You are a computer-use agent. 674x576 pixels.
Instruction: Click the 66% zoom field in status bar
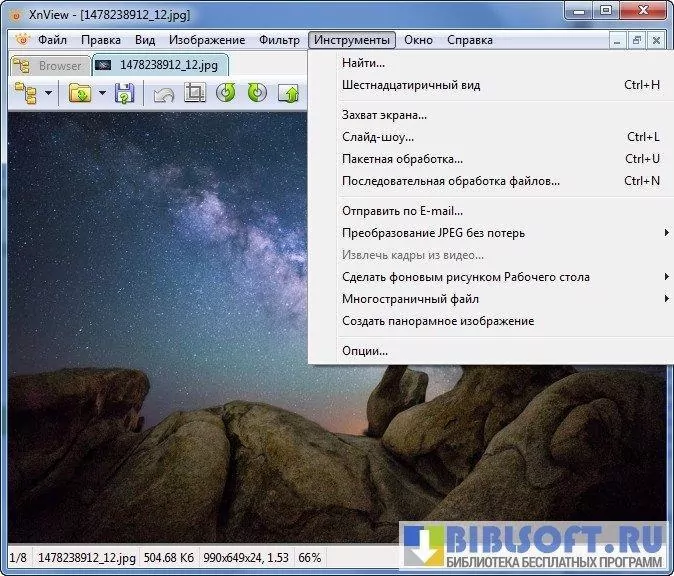pyautogui.click(x=310, y=557)
